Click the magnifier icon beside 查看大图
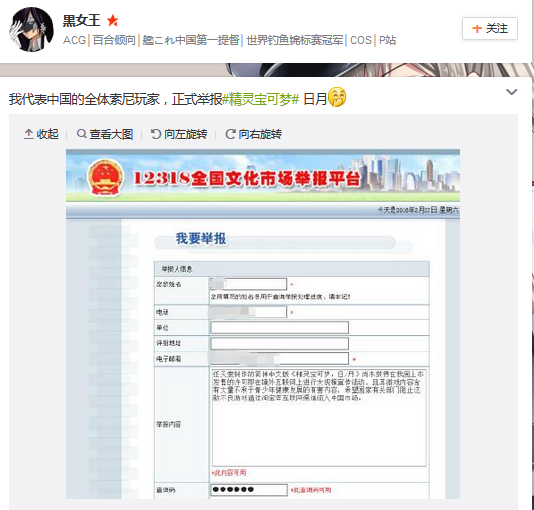Viewport: 534px width, 510px height. [81, 133]
